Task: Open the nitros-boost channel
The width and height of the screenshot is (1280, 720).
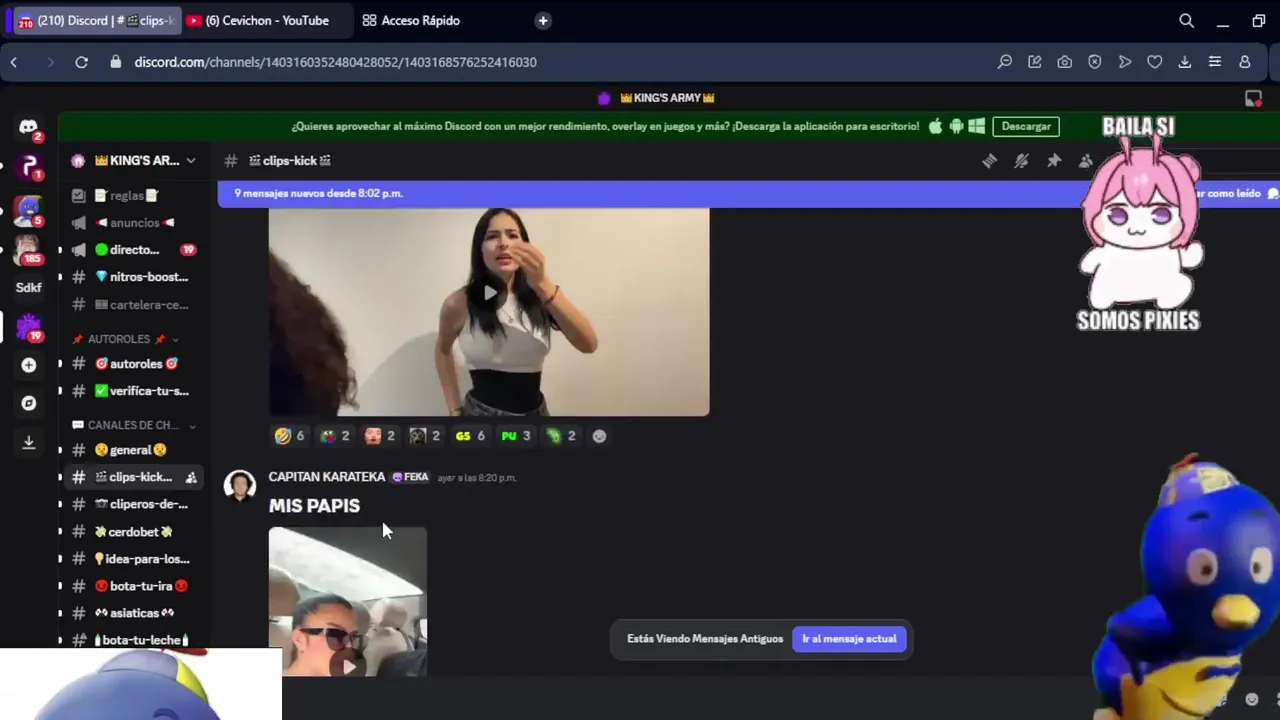Action: coord(134,277)
